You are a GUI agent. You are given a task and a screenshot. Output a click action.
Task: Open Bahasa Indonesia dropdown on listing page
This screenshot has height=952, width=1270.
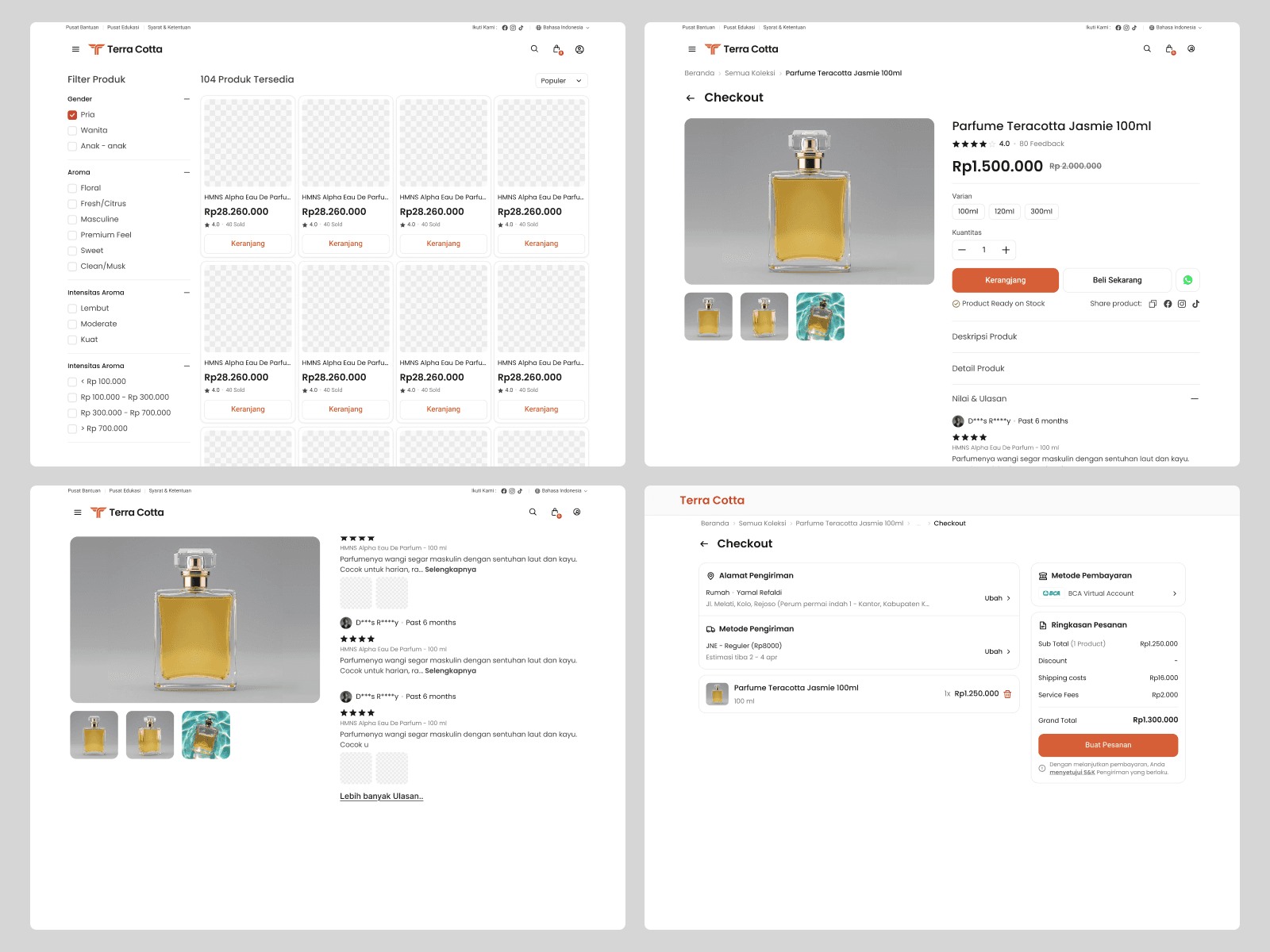click(x=563, y=28)
